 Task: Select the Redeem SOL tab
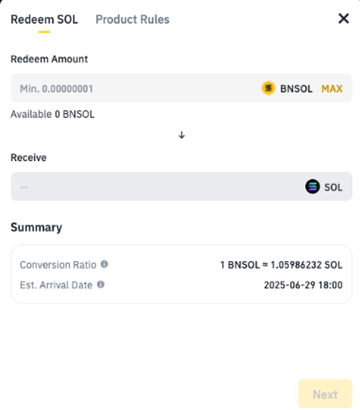(x=44, y=19)
